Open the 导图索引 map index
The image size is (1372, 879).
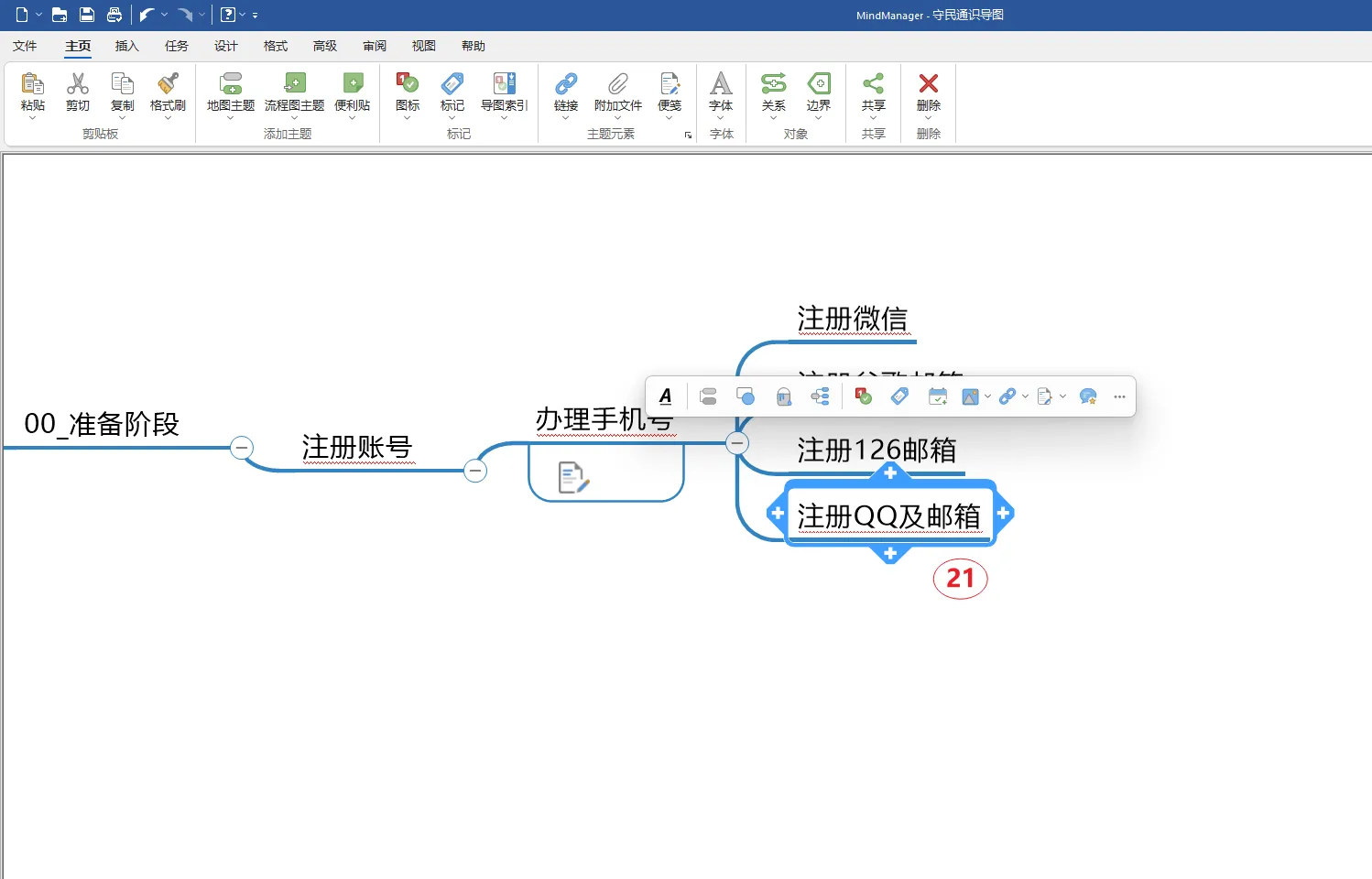pyautogui.click(x=505, y=94)
